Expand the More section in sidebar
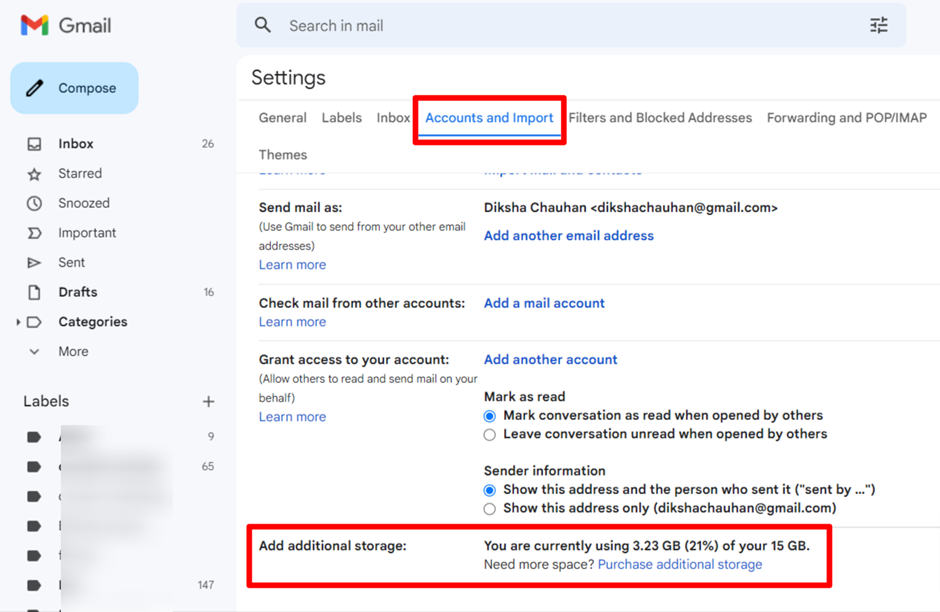The height and width of the screenshot is (612, 940). [73, 351]
